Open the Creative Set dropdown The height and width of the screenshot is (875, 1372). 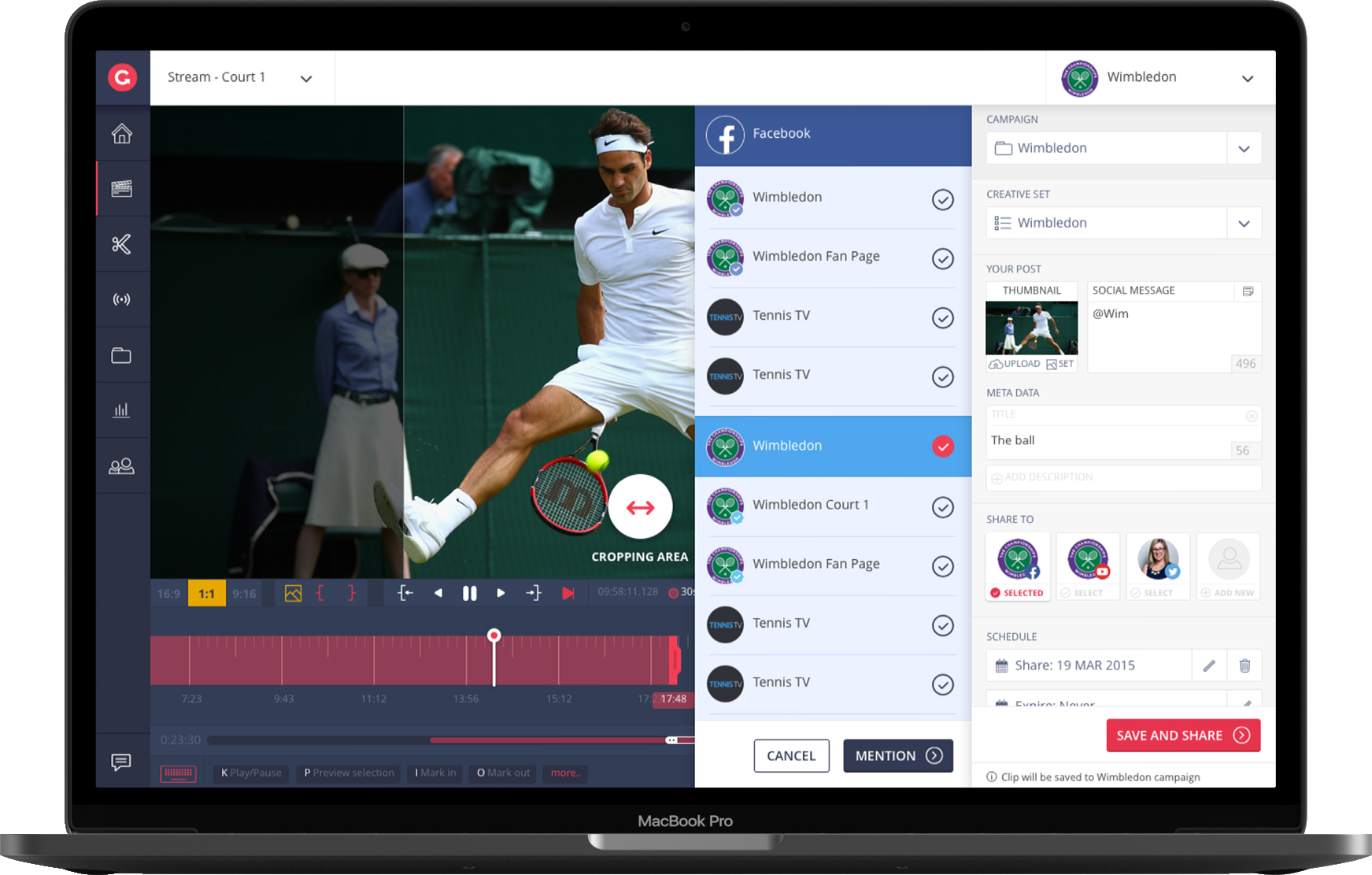[x=1244, y=223]
